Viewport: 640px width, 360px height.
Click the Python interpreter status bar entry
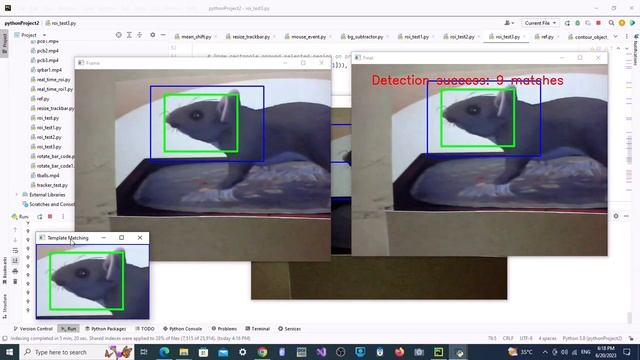pyautogui.click(x=592, y=338)
